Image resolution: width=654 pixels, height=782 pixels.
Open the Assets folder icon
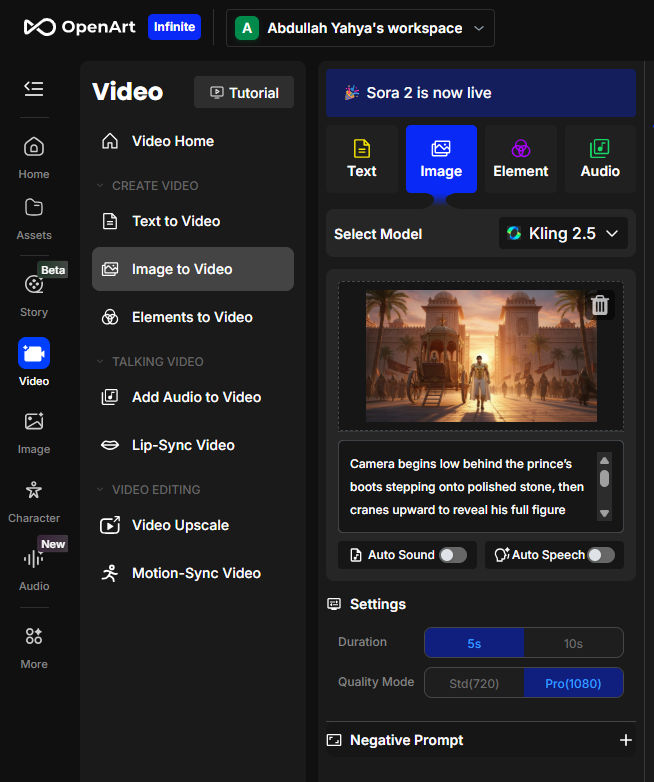click(34, 216)
